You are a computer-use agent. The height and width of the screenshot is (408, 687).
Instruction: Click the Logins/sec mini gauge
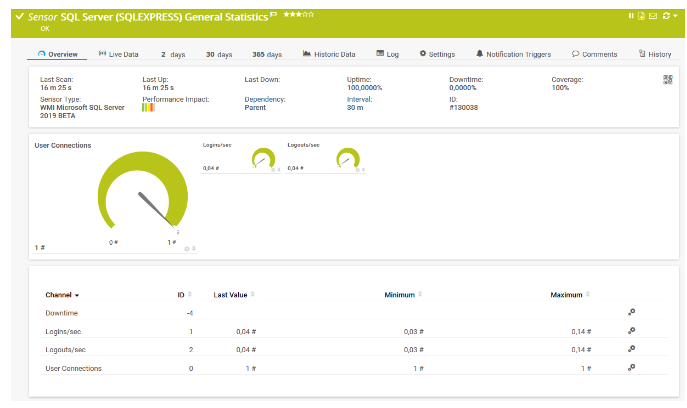point(263,159)
